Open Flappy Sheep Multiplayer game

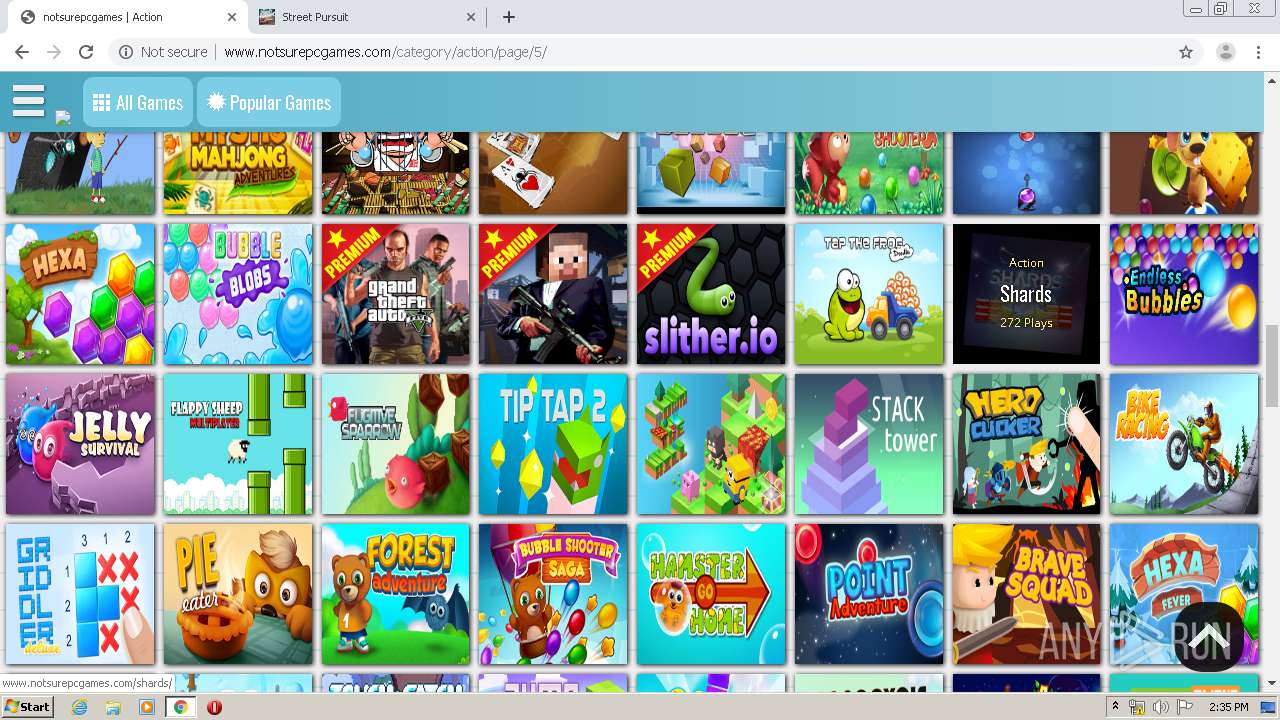[x=238, y=444]
